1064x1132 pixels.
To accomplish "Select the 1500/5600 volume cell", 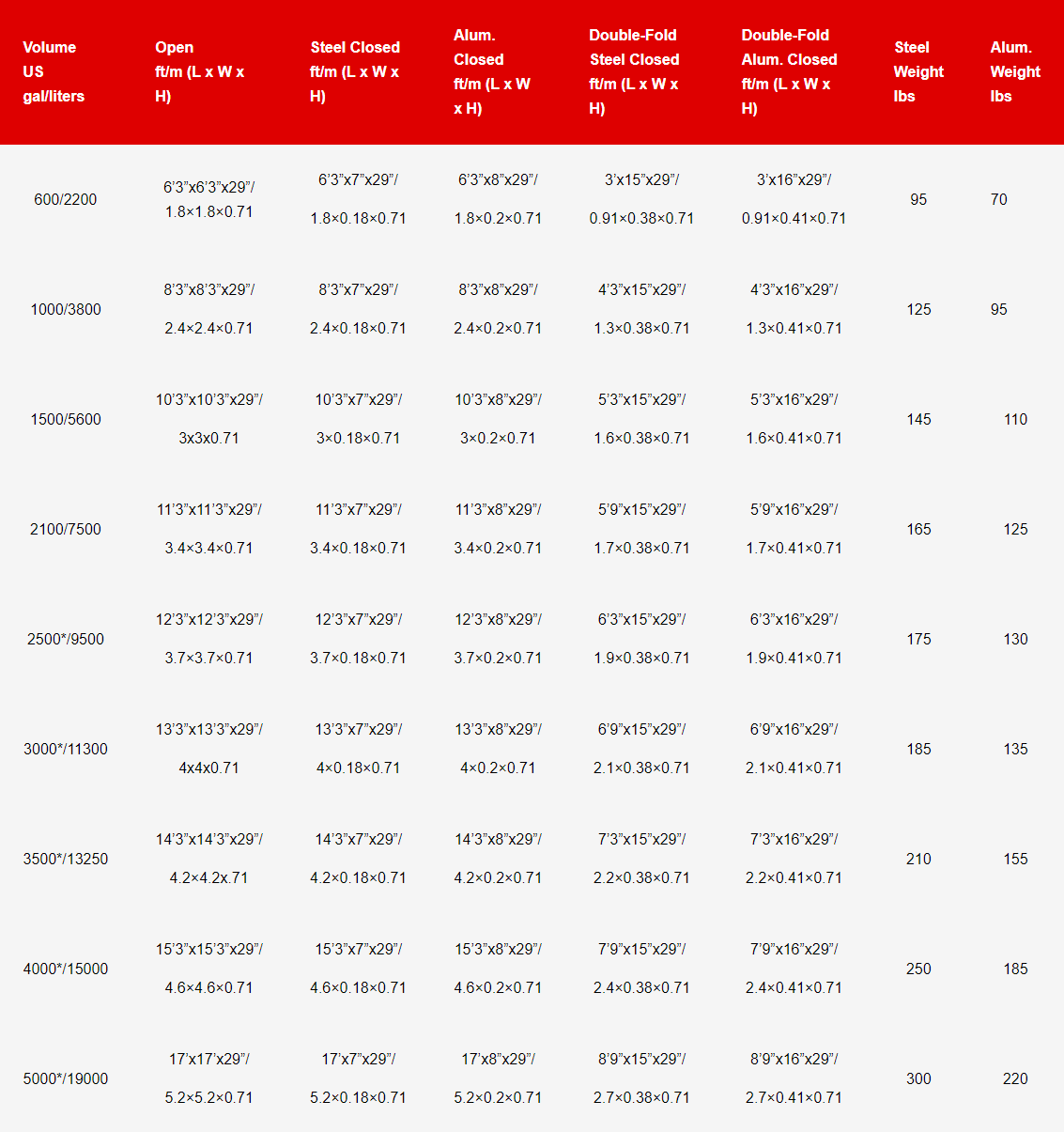I will (66, 419).
